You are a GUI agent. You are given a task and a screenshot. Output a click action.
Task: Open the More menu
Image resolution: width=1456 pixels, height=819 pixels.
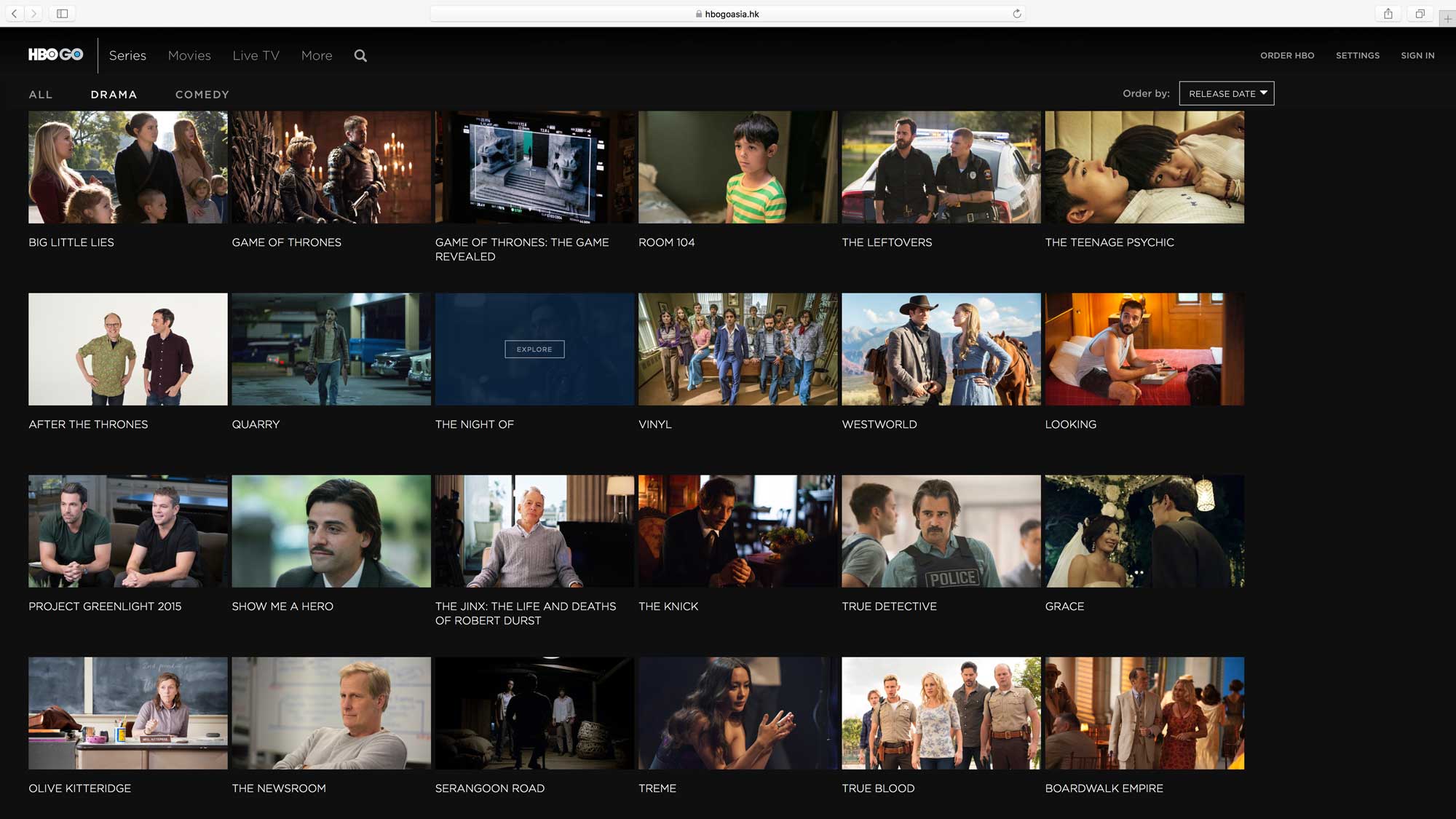(x=317, y=55)
